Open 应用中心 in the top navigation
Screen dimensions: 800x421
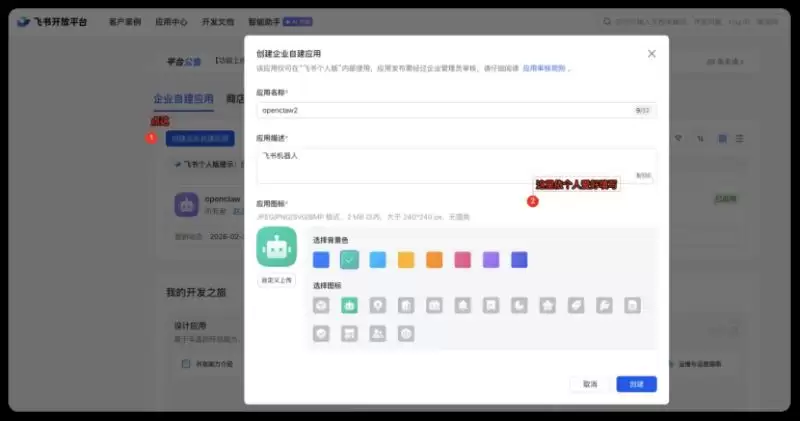171,21
